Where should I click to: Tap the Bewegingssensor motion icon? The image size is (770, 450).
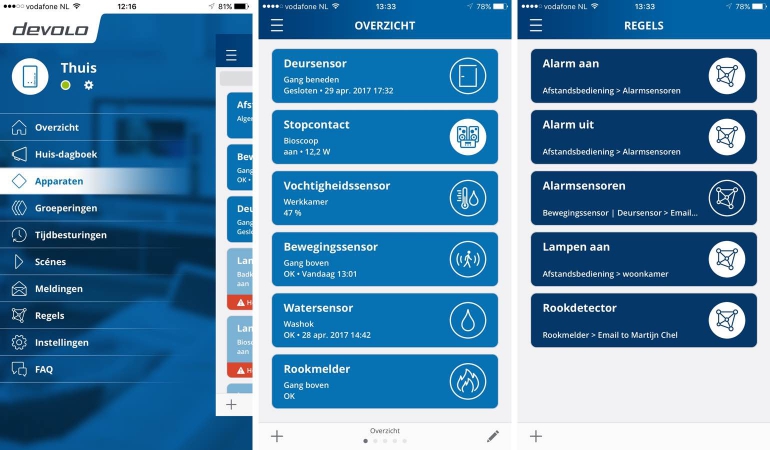[467, 259]
